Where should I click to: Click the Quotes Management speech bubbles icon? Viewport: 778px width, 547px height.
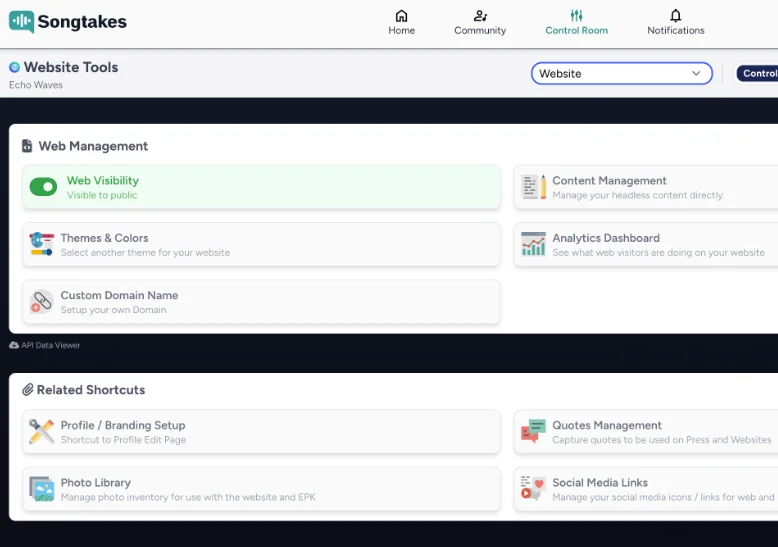(x=533, y=431)
